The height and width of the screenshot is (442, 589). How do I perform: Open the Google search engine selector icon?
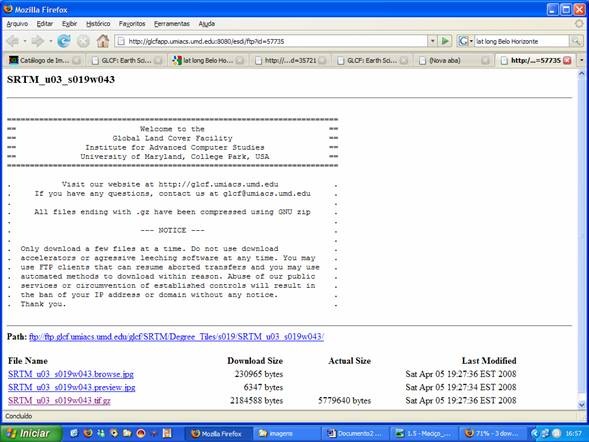pyautogui.click(x=464, y=41)
